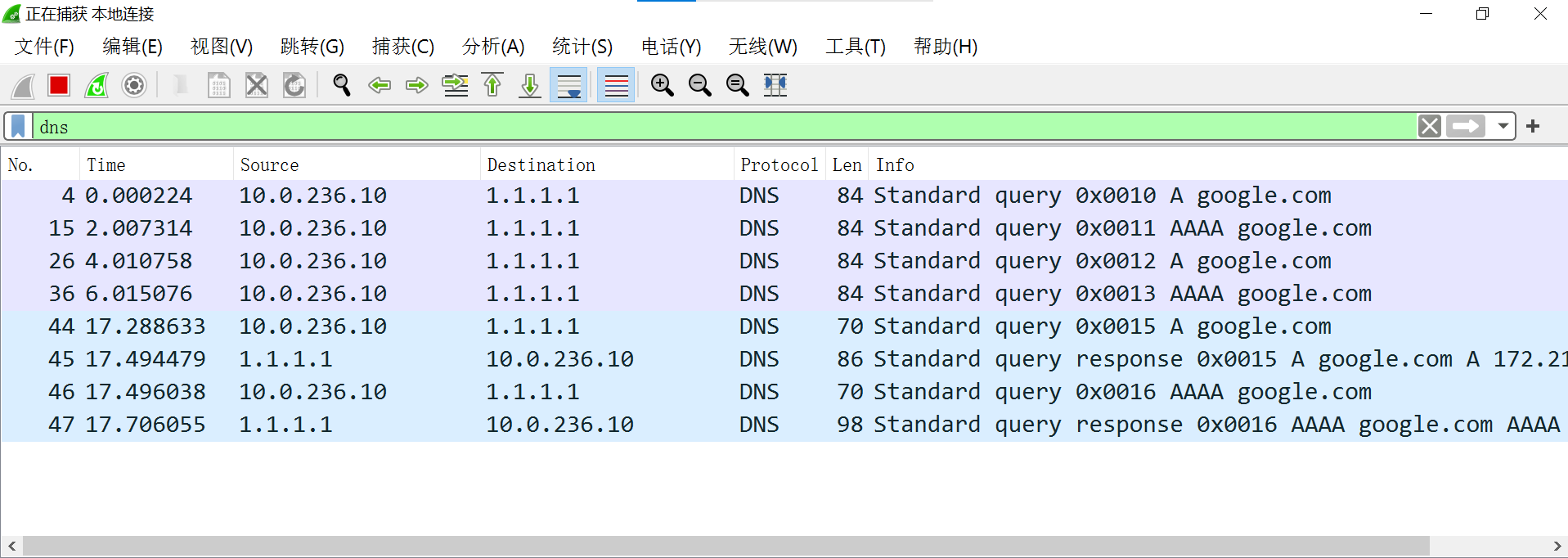Select packet 4 query 0x0010
1568x558 pixels.
(x=784, y=196)
